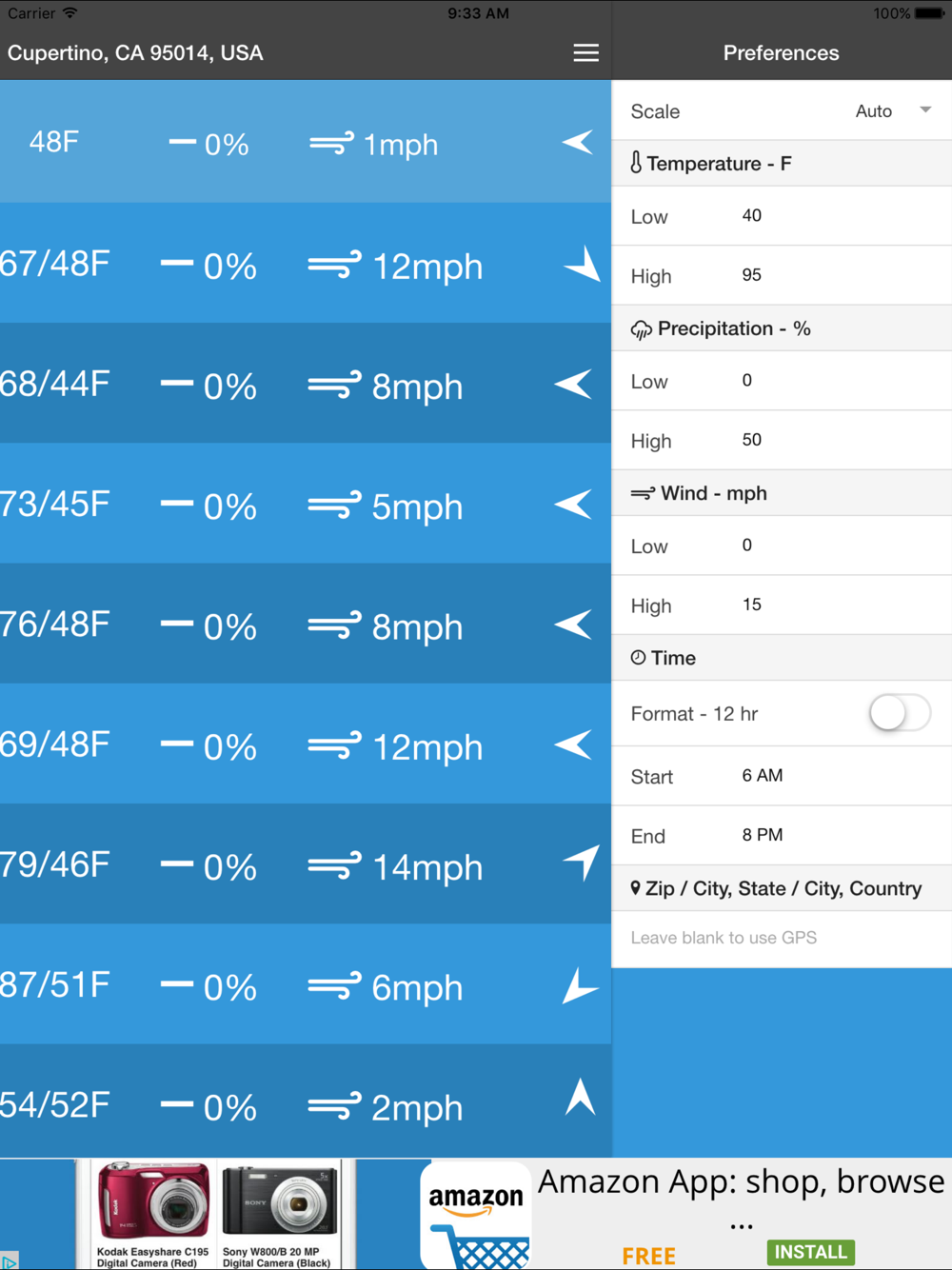The height and width of the screenshot is (1270, 952).
Task: Select the End time 8 PM field
Action: tap(782, 835)
